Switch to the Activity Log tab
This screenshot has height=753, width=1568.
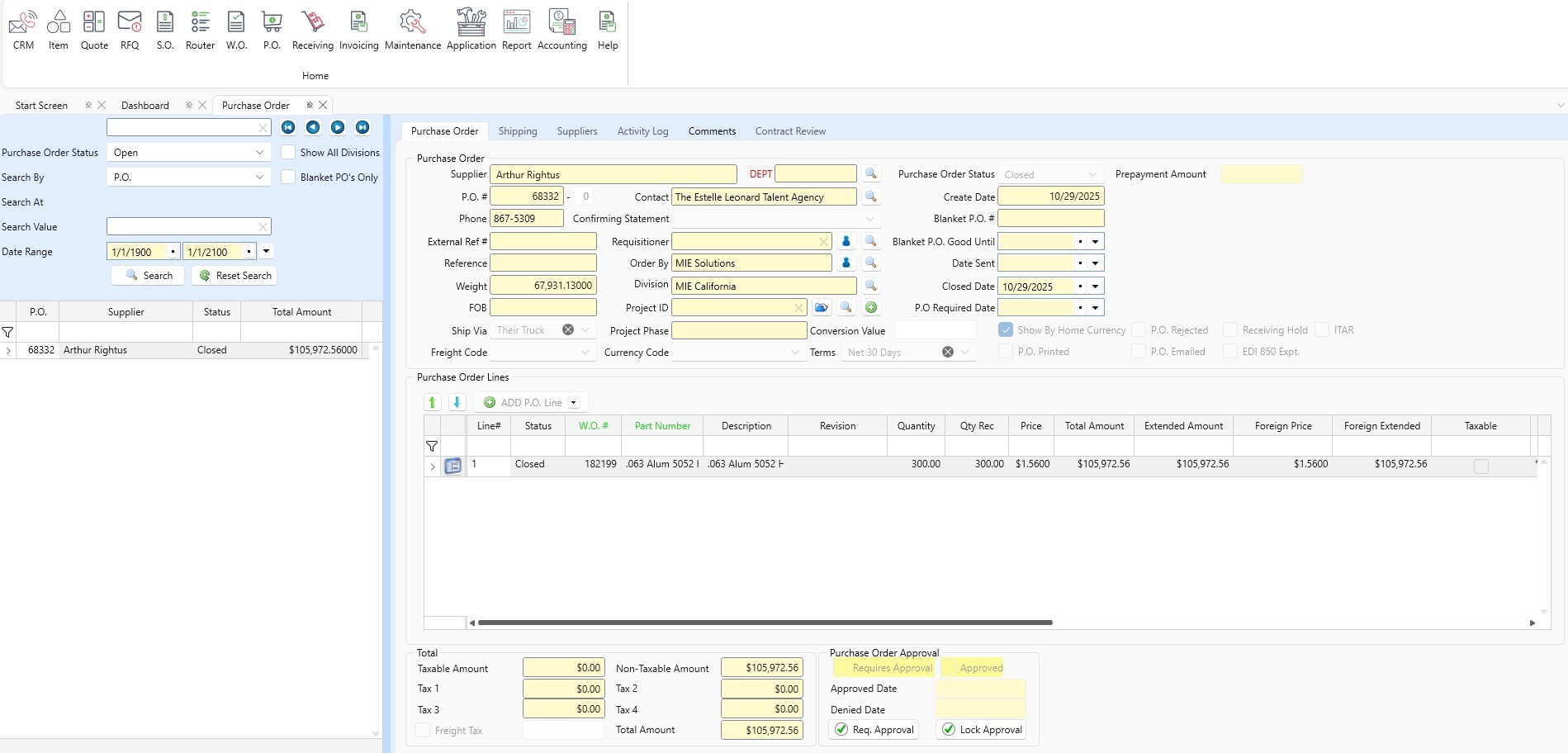(642, 130)
